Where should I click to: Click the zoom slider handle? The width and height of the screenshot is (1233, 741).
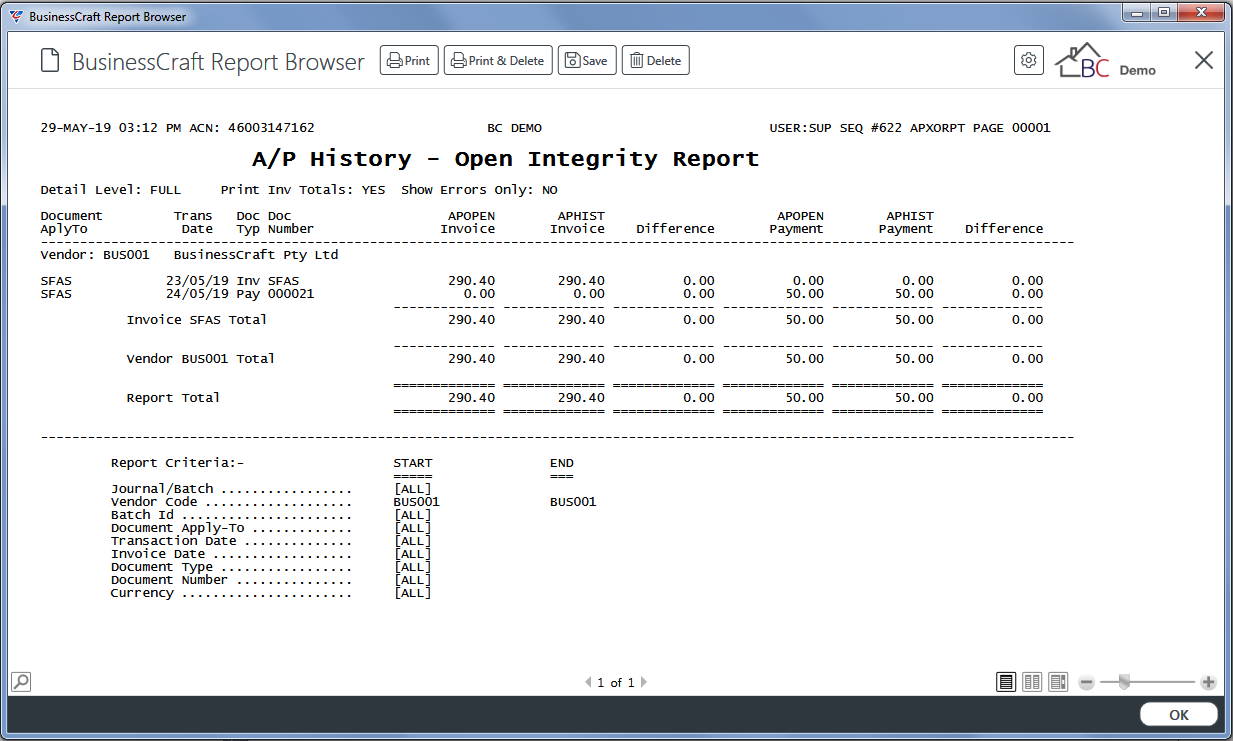coord(1124,682)
